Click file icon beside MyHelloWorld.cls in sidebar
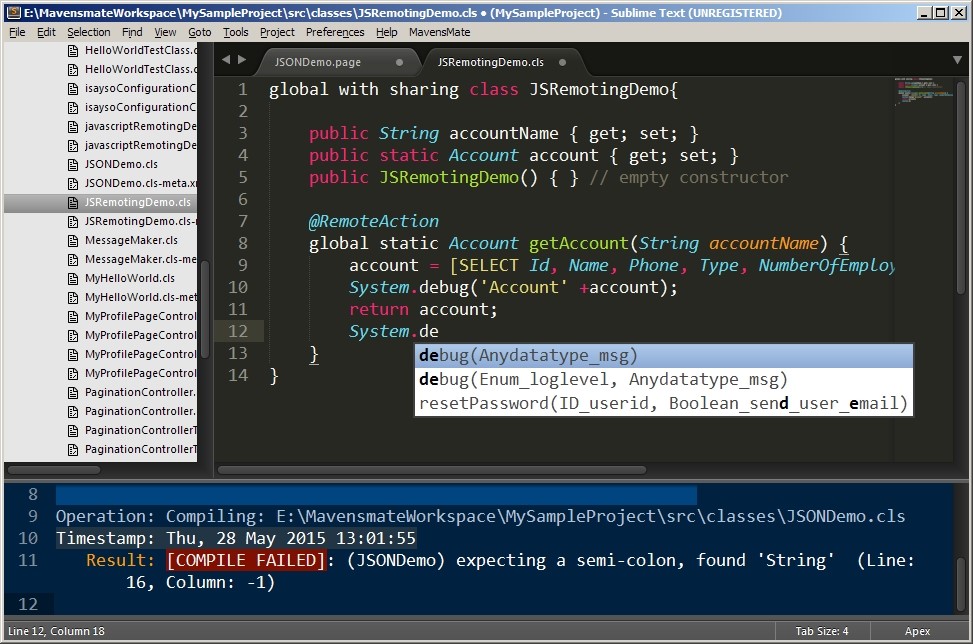973x644 pixels. [x=73, y=278]
